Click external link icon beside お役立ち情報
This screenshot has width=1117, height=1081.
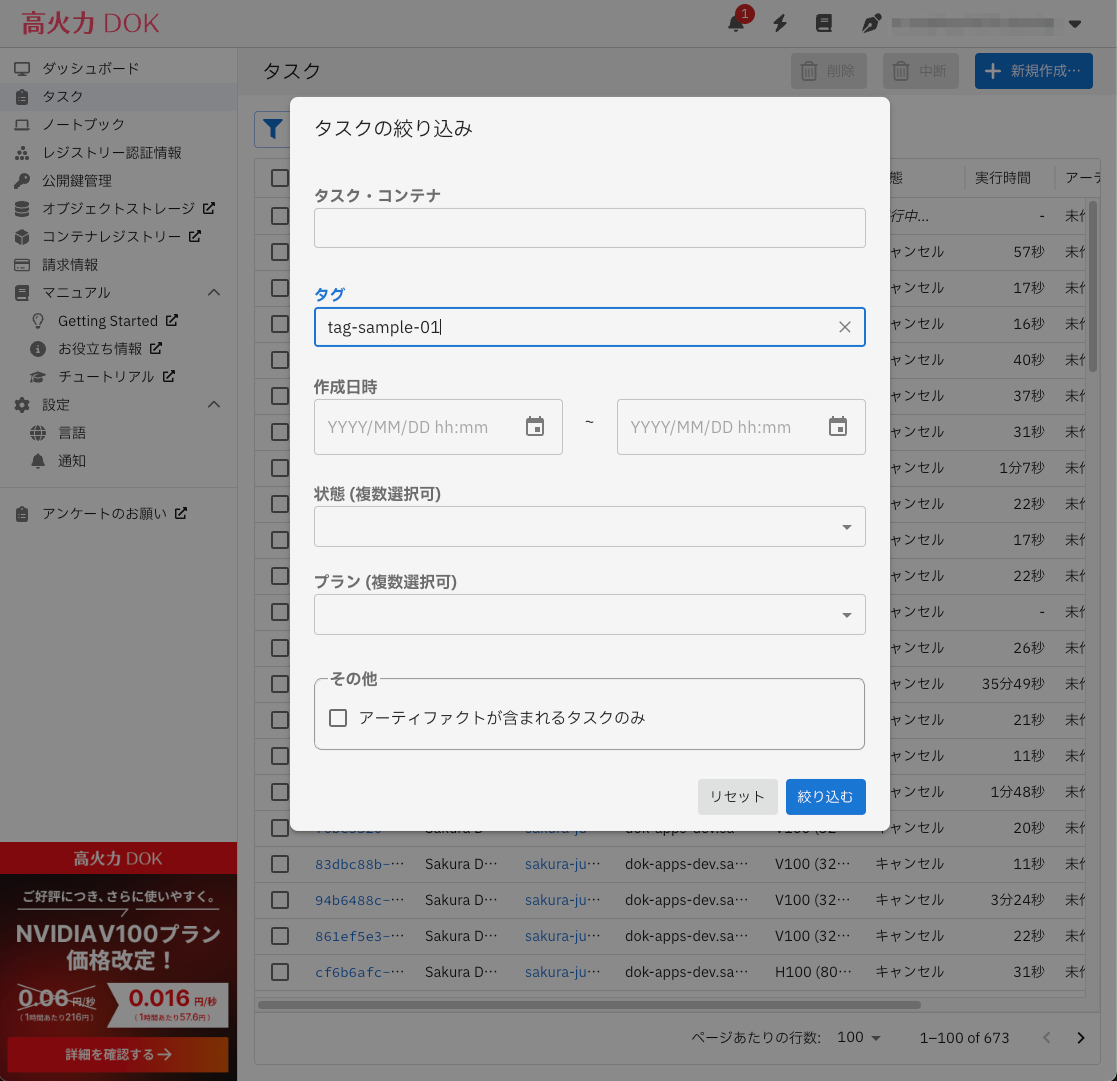(156, 348)
